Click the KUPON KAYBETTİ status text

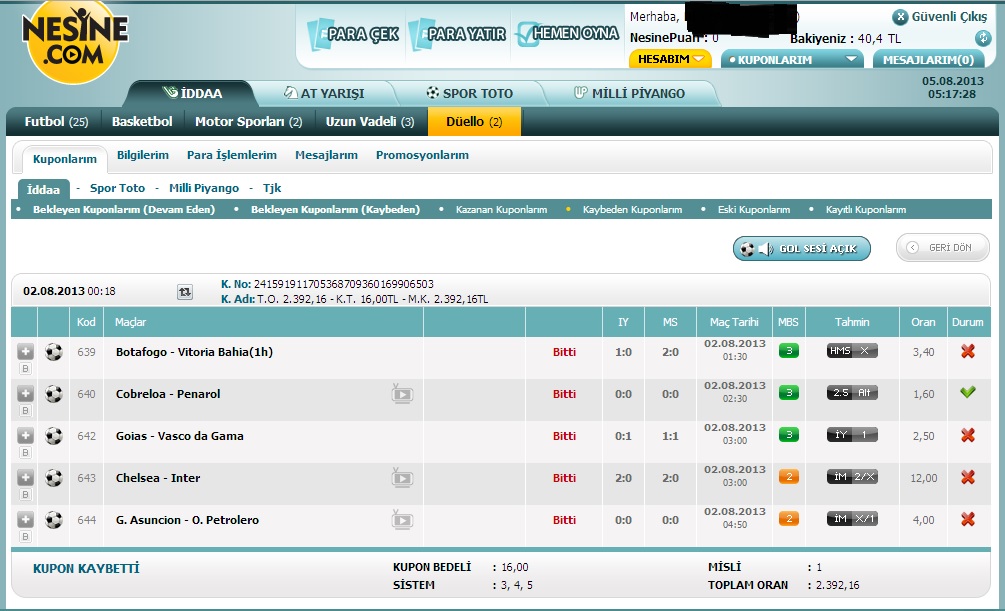click(x=86, y=569)
